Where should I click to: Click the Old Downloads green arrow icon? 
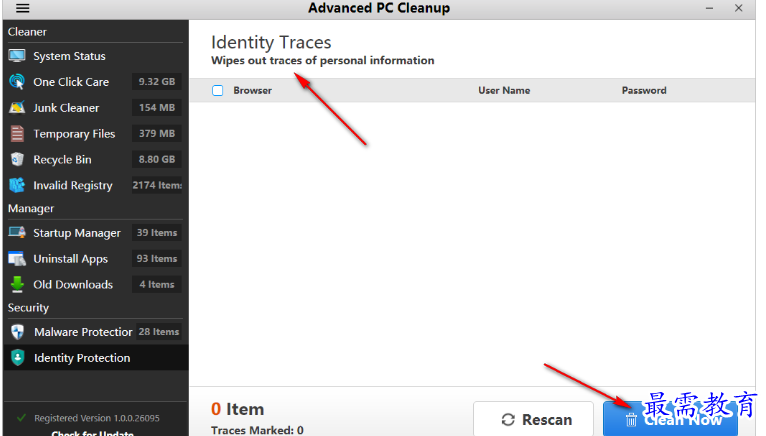[17, 284]
